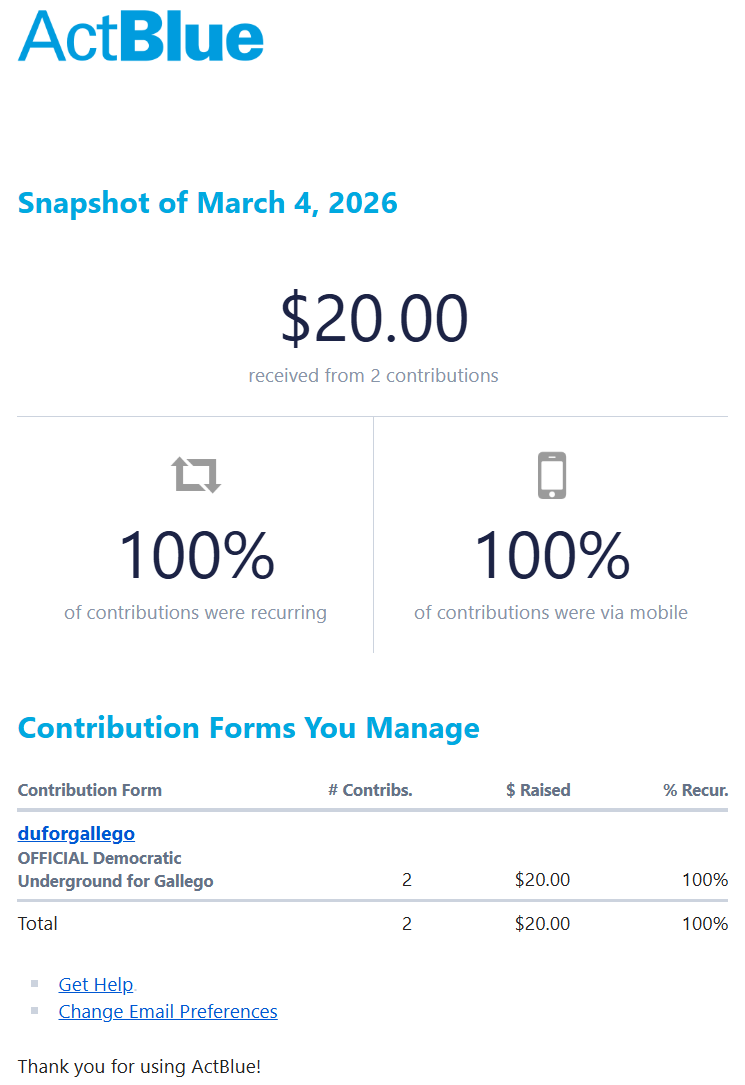Click the % Recur. column header
Viewport: 745px width, 1085px height.
pos(695,790)
